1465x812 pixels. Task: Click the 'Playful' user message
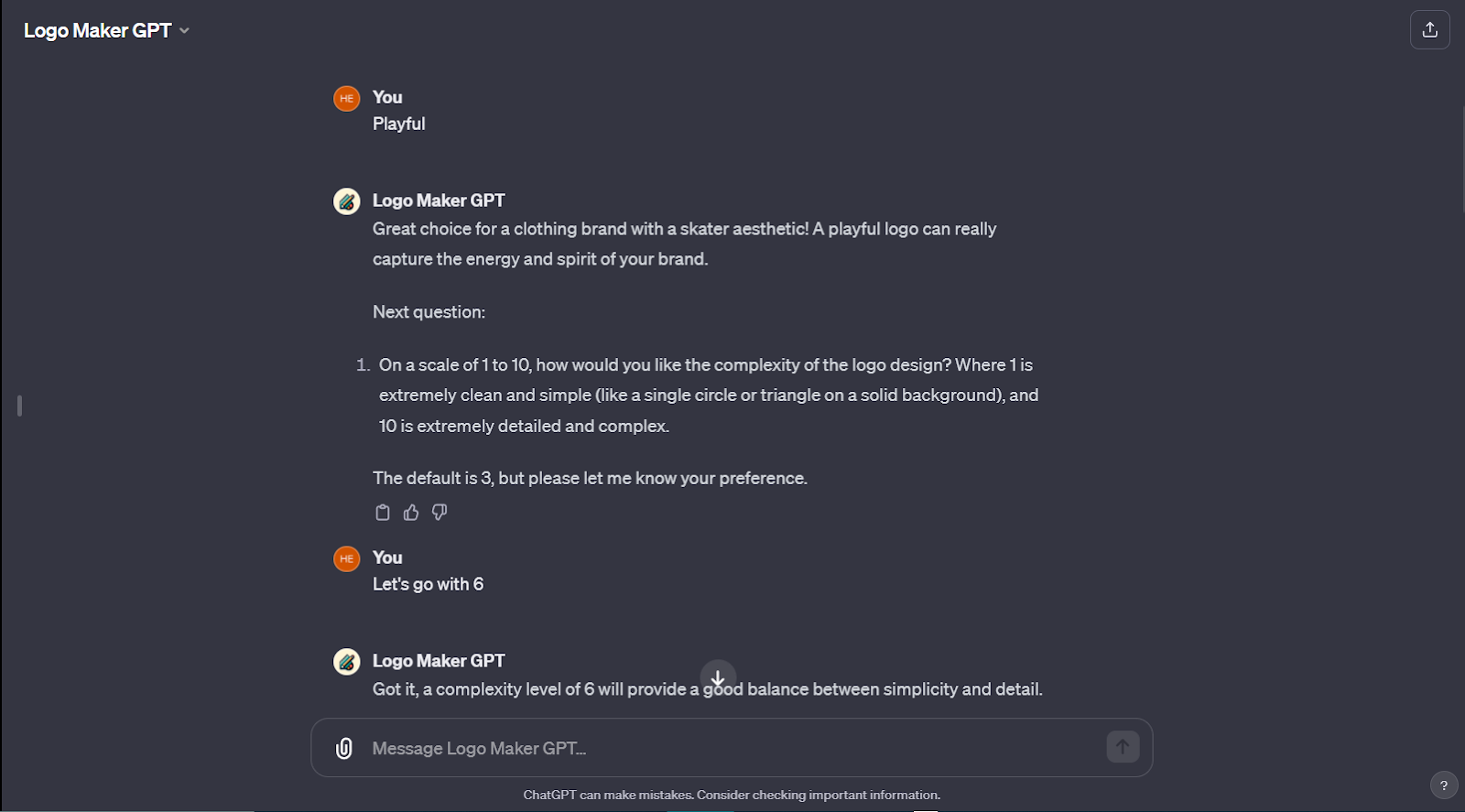coord(398,123)
